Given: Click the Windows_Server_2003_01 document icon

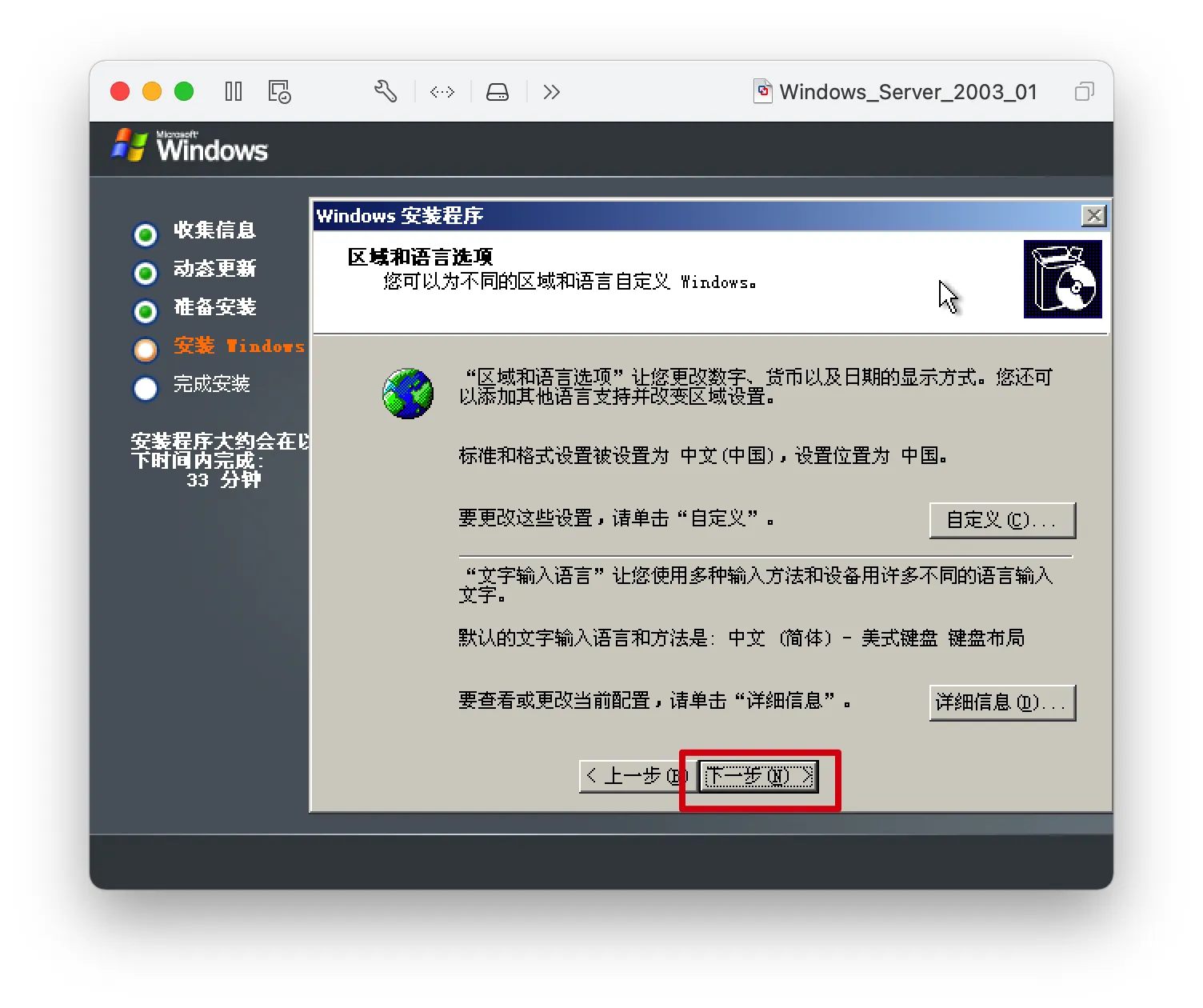Looking at the screenshot, I should tap(763, 91).
